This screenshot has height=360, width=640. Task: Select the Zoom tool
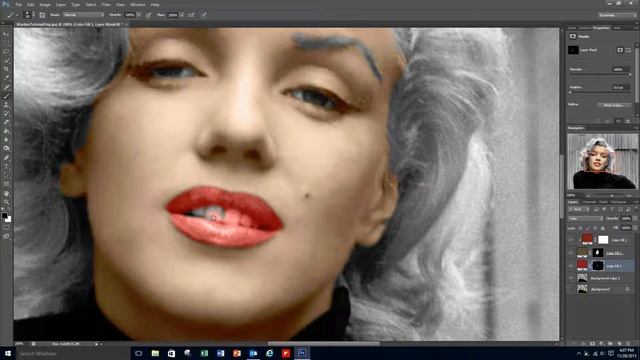[6, 202]
